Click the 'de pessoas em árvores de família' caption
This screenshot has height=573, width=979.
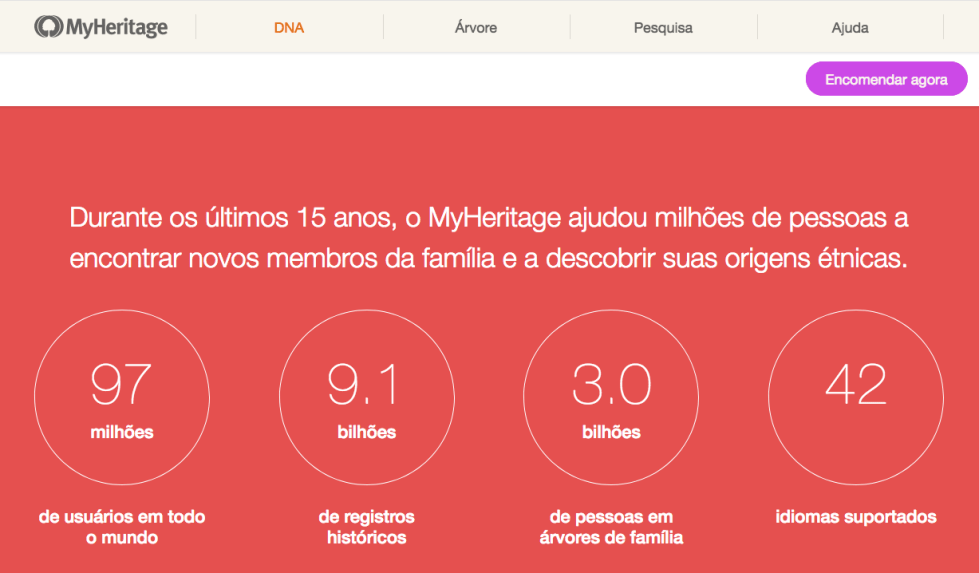tap(611, 527)
